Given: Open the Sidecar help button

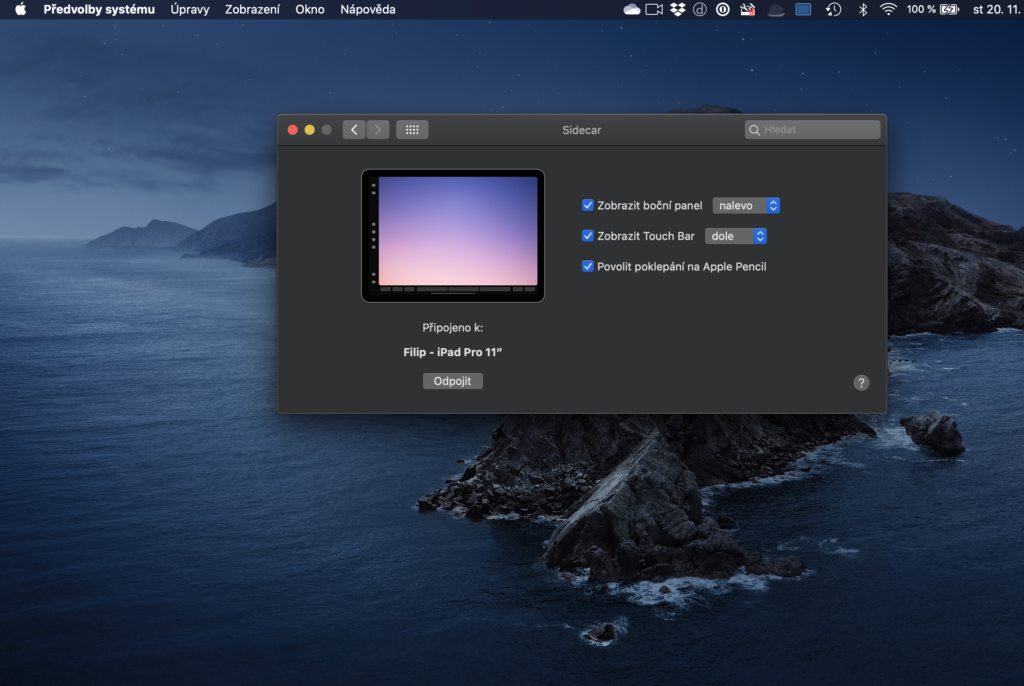Looking at the screenshot, I should pos(861,383).
